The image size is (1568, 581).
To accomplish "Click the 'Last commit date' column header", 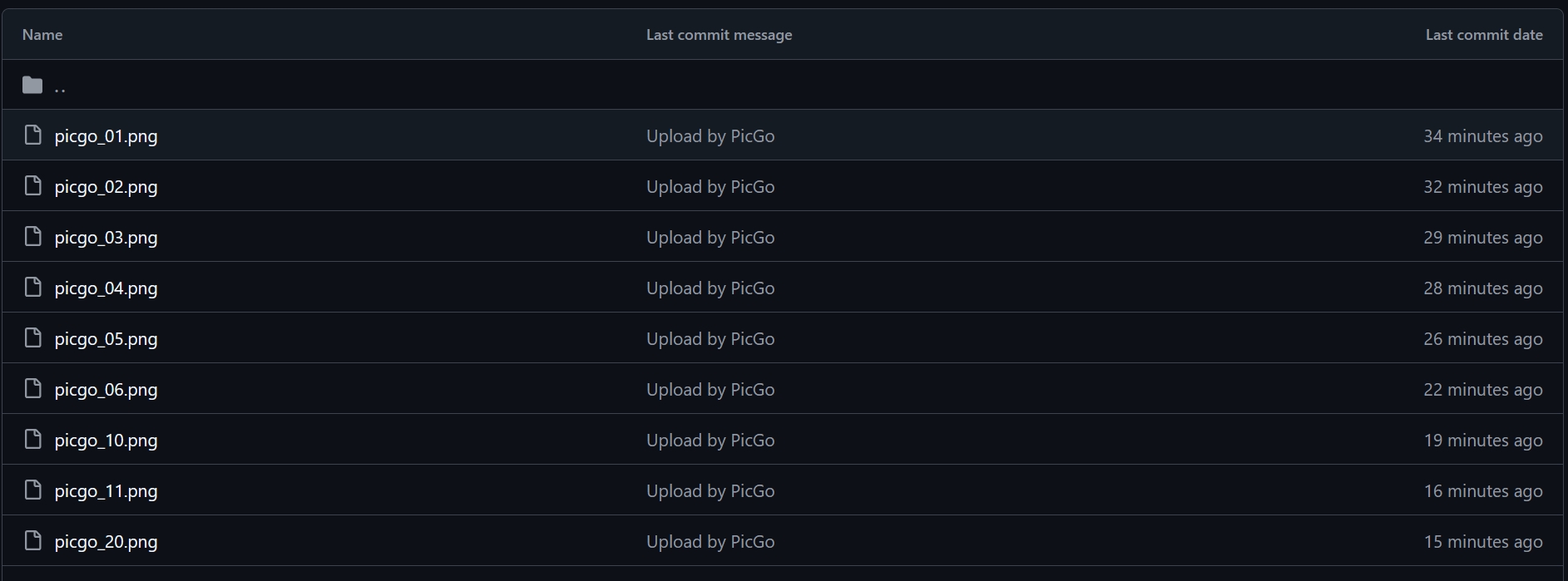I will click(1483, 35).
